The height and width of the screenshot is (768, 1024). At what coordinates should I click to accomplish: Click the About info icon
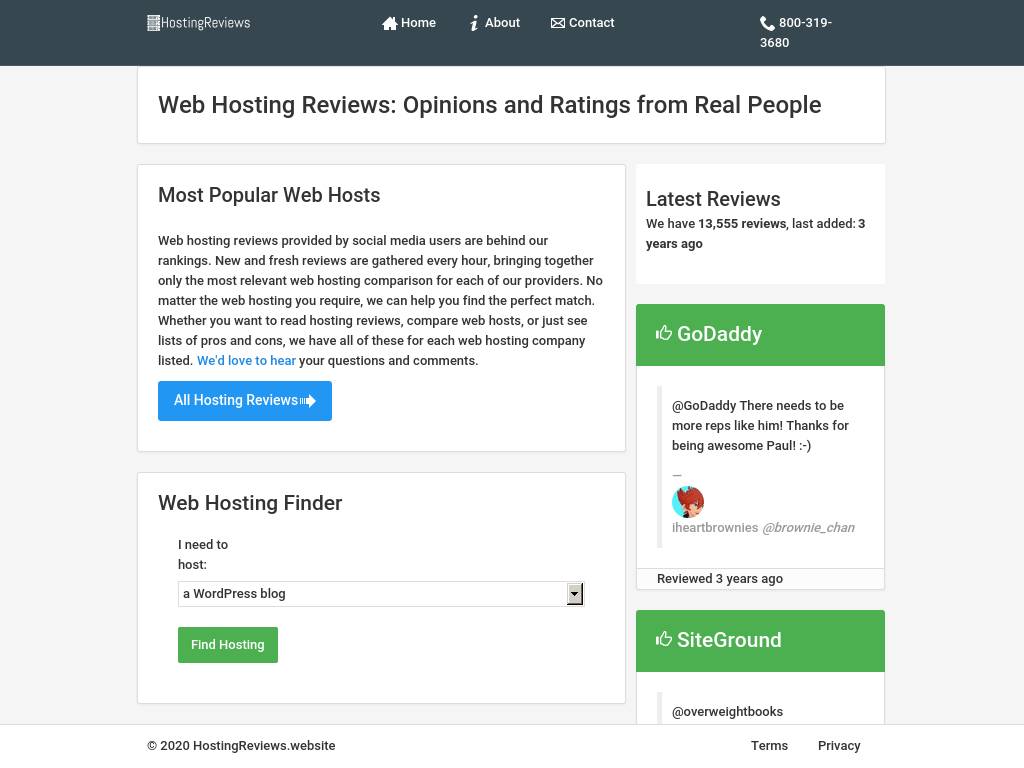[475, 23]
